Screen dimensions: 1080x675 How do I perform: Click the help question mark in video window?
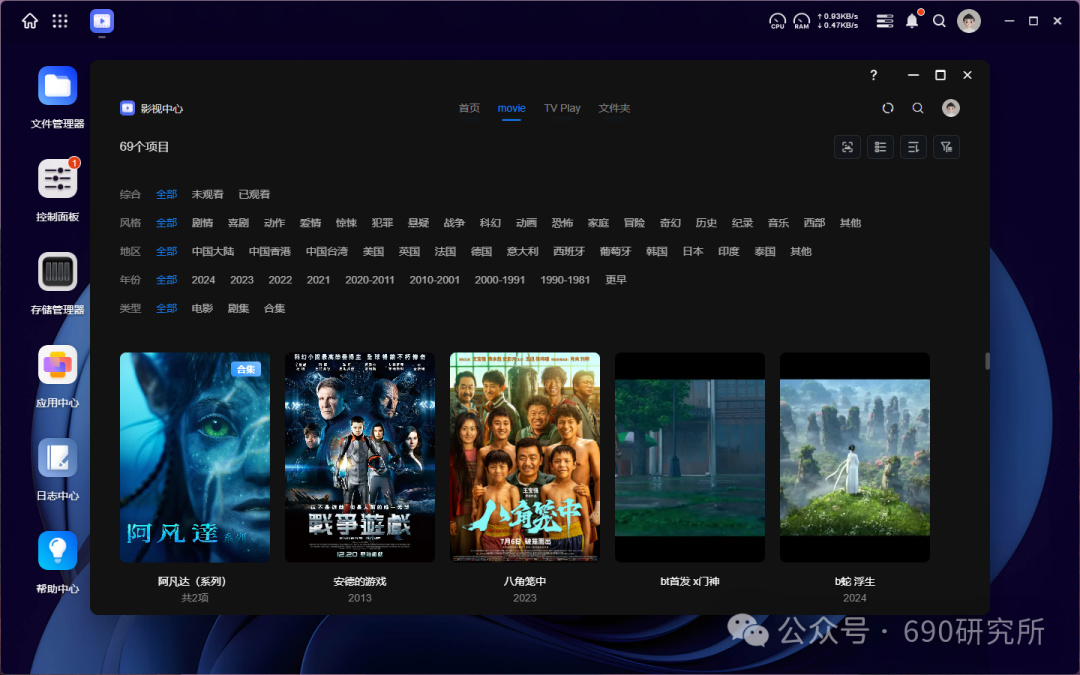click(873, 75)
